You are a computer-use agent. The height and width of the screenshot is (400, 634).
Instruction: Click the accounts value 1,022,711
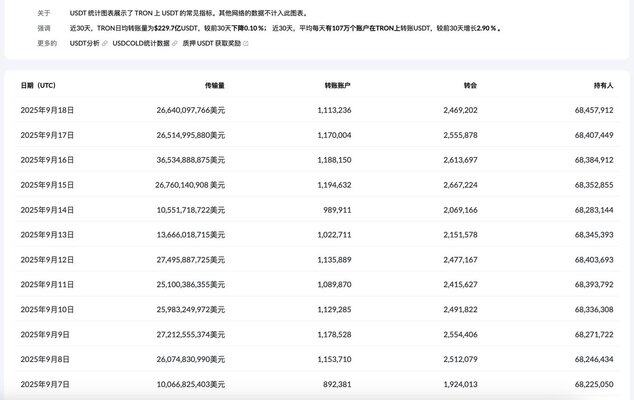(334, 235)
